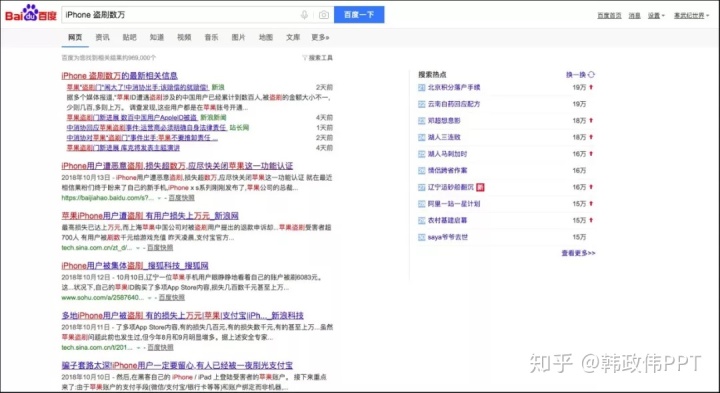Screen dimensions: 720x393
Task: Expand the arrow beside tech.sina.com.cn/zt_d/ URL
Action: 138,248
